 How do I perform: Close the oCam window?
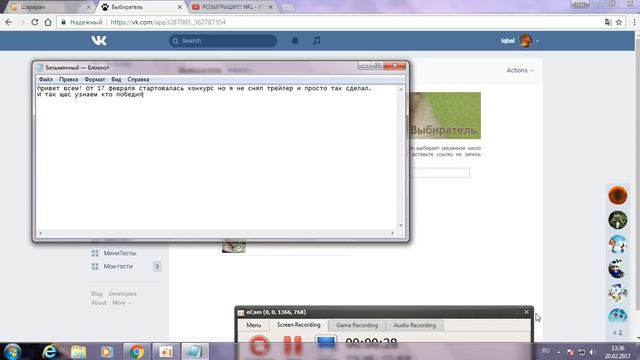pos(526,312)
